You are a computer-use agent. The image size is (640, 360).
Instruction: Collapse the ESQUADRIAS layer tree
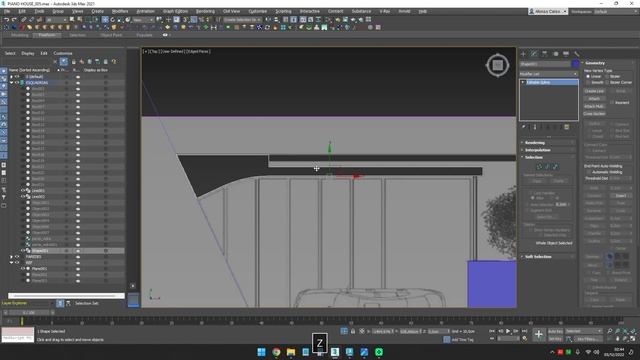coord(11,82)
